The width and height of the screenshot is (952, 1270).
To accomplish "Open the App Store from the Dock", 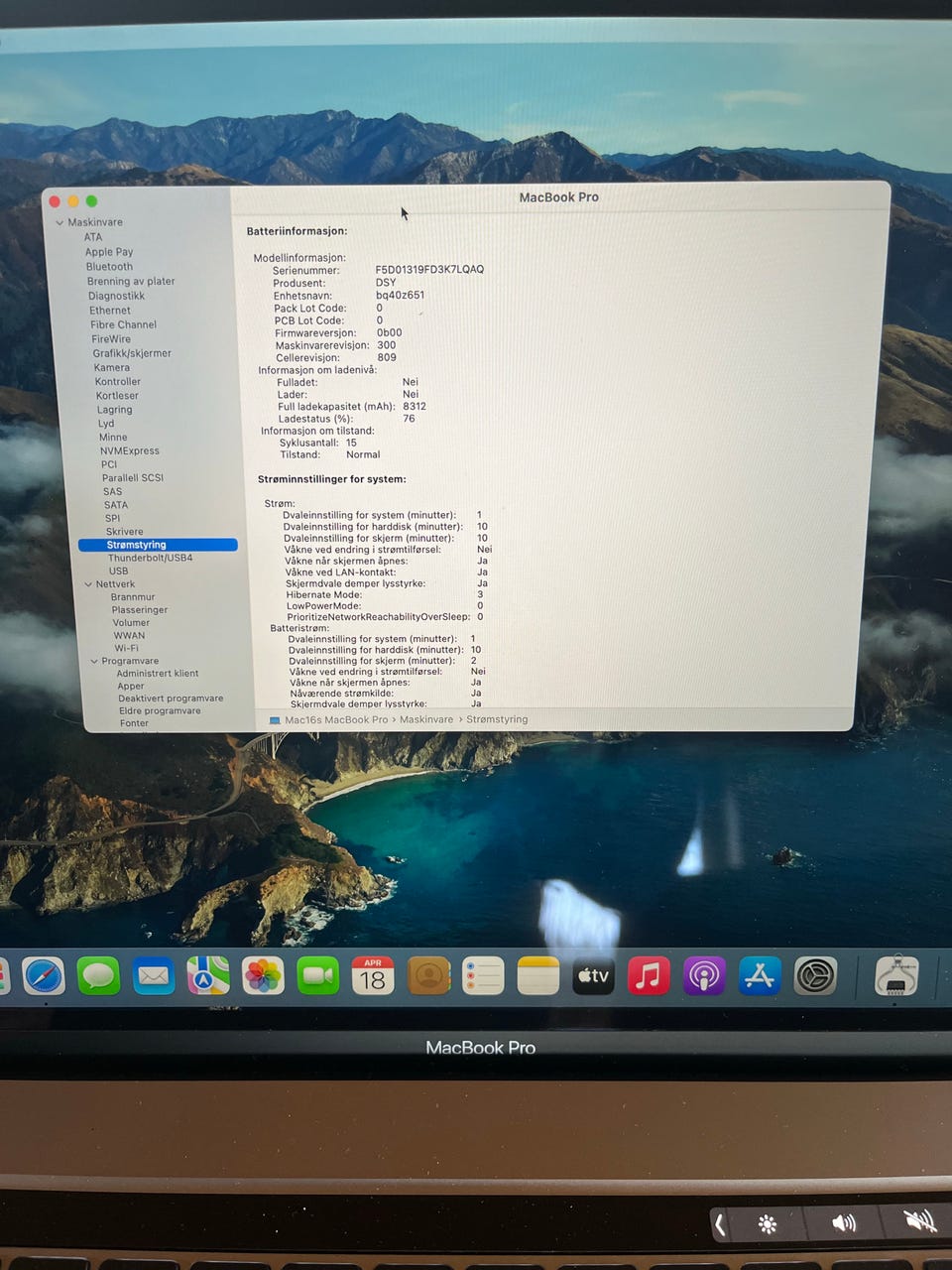I will click(x=760, y=976).
